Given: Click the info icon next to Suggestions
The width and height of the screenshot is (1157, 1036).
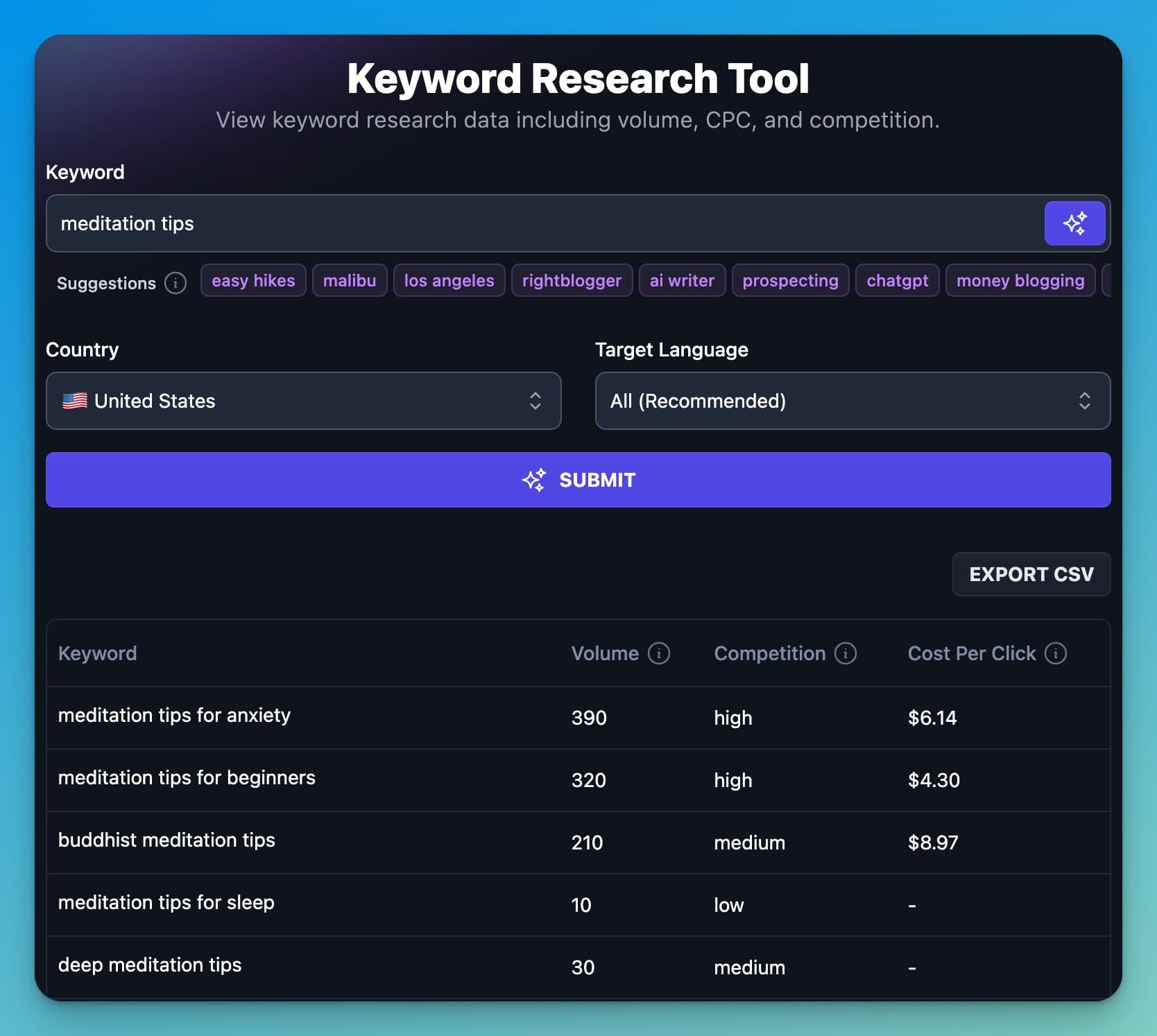Looking at the screenshot, I should pyautogui.click(x=175, y=283).
